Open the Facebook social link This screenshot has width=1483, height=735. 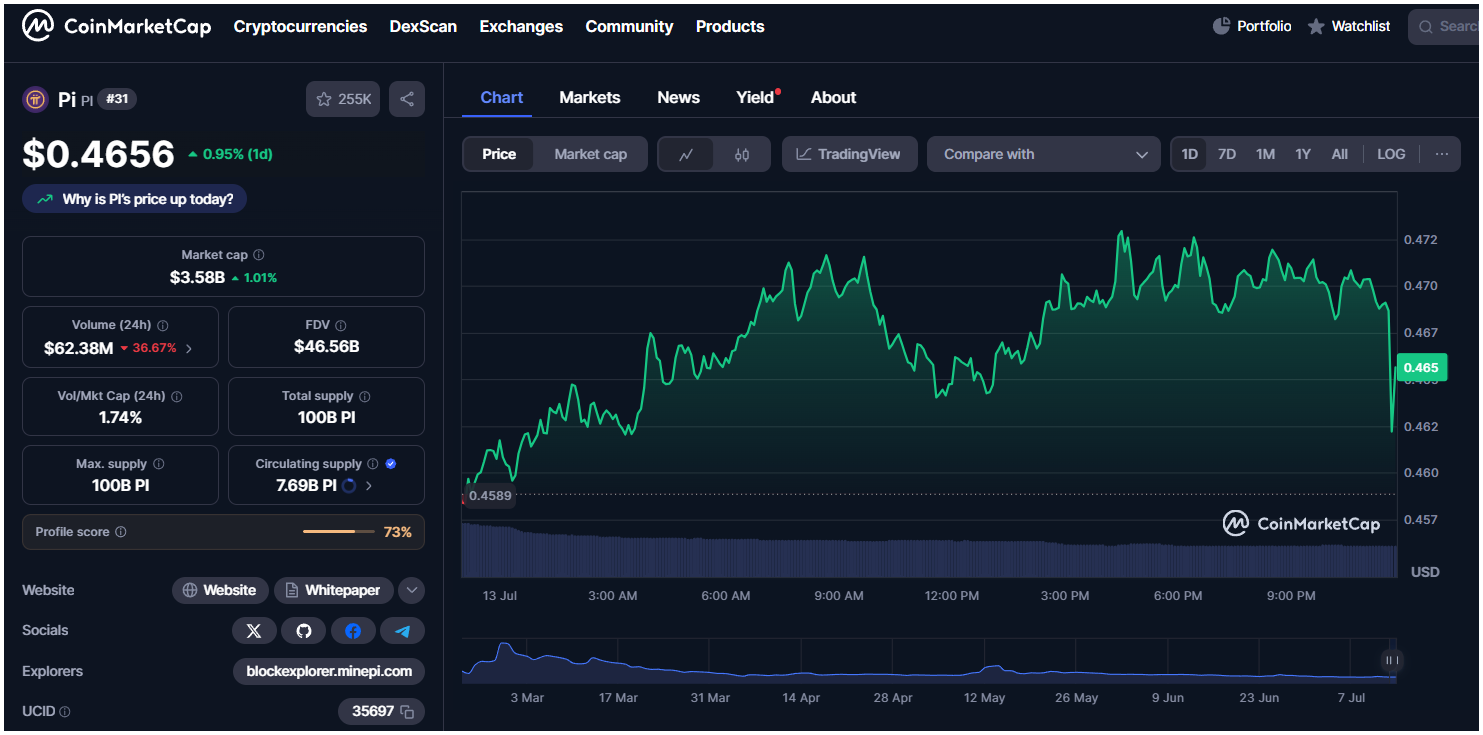click(x=353, y=631)
